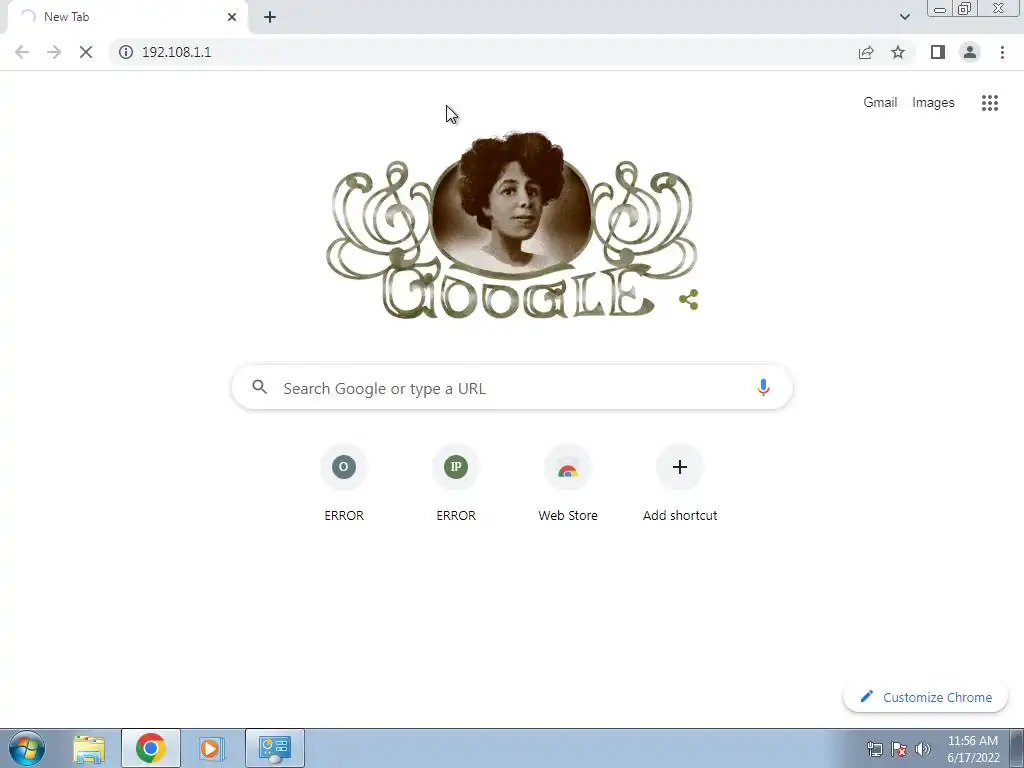Screen dimensions: 1024x768
Task: Close the New Tab tab
Action: pos(232,17)
